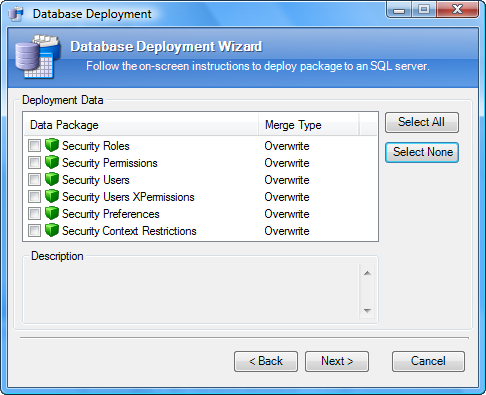Select the Security Users XPermissions row label

[x=128, y=197]
